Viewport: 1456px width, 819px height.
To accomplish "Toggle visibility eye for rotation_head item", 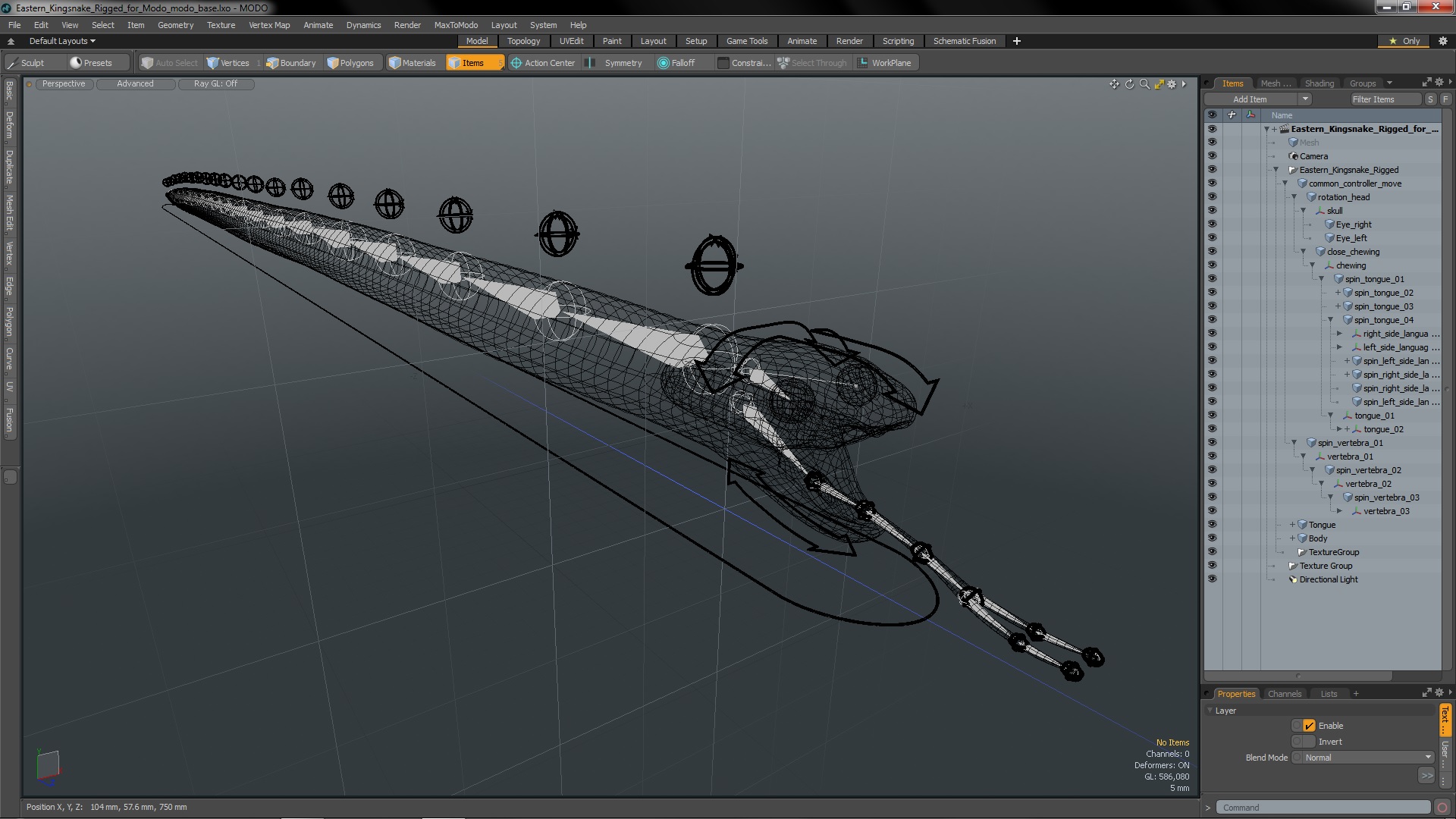I will [x=1212, y=197].
